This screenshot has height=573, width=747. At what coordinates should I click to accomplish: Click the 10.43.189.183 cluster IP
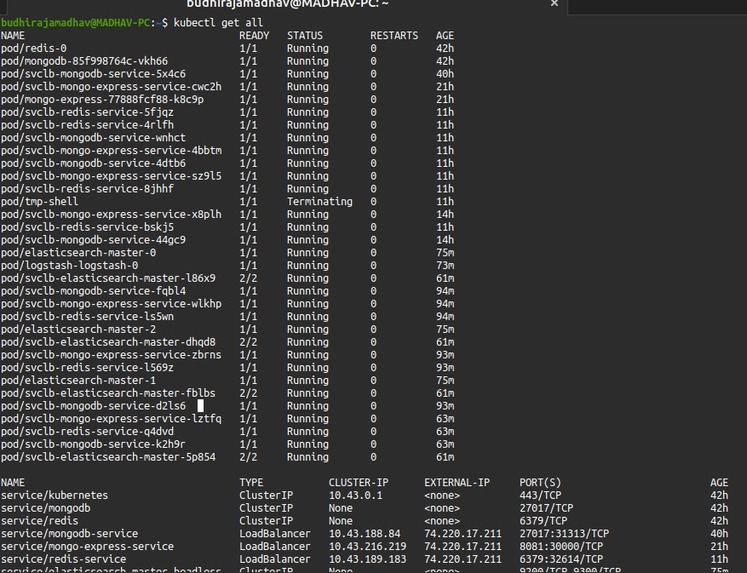pos(367,559)
